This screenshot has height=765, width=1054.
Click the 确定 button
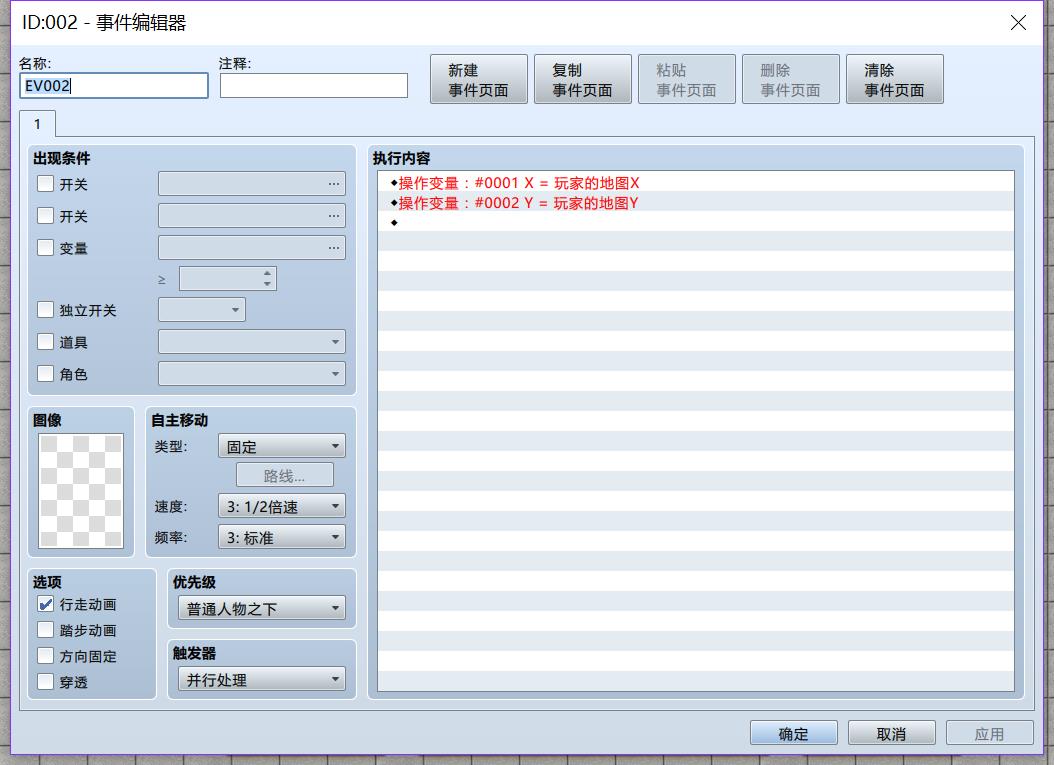tap(794, 733)
